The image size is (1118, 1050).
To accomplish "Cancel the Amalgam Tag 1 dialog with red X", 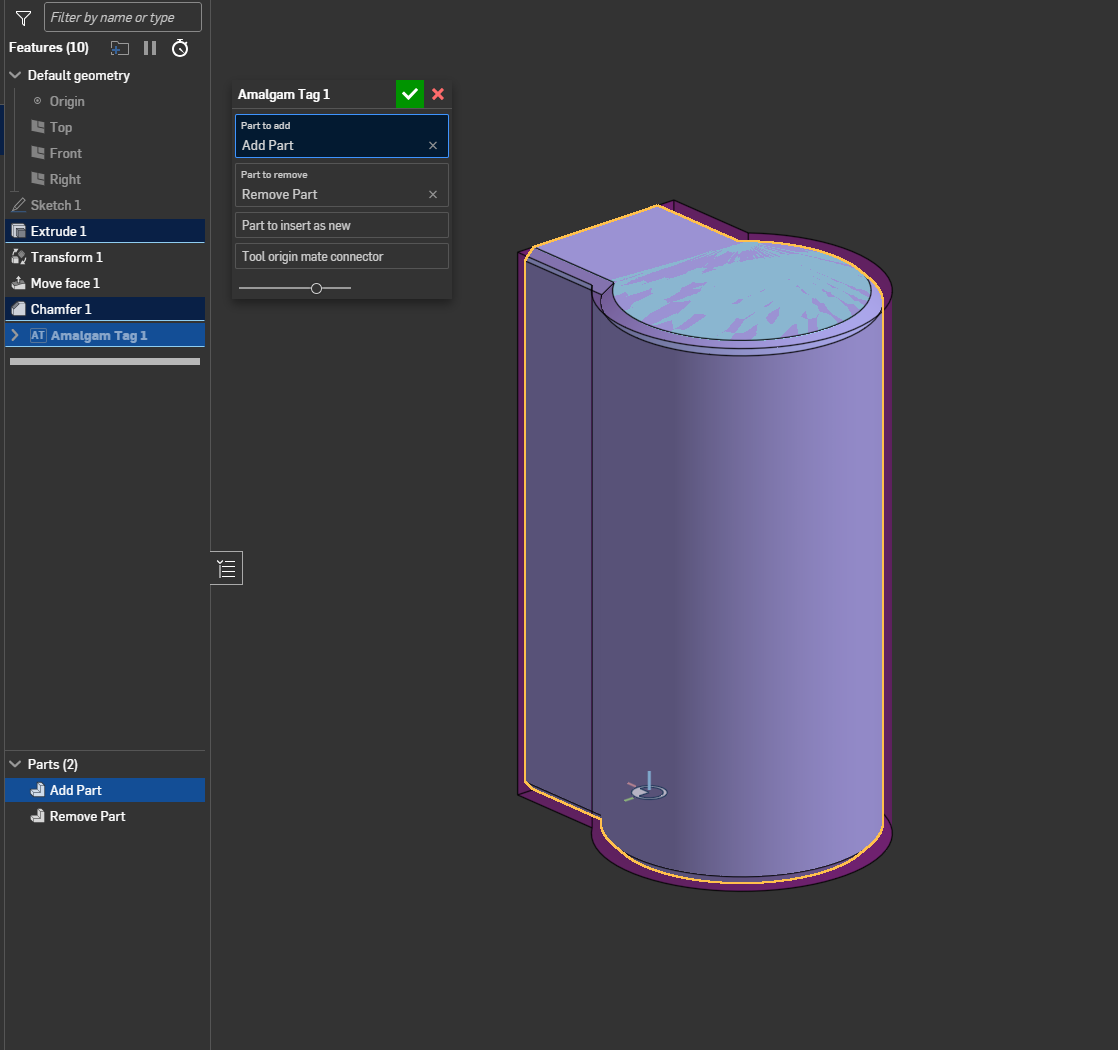I will [x=438, y=94].
